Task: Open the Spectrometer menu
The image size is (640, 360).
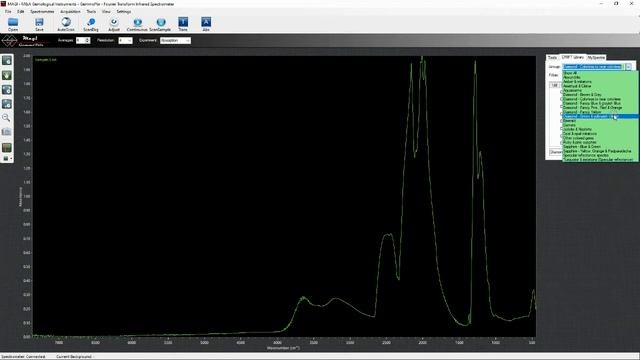Action: (42, 11)
